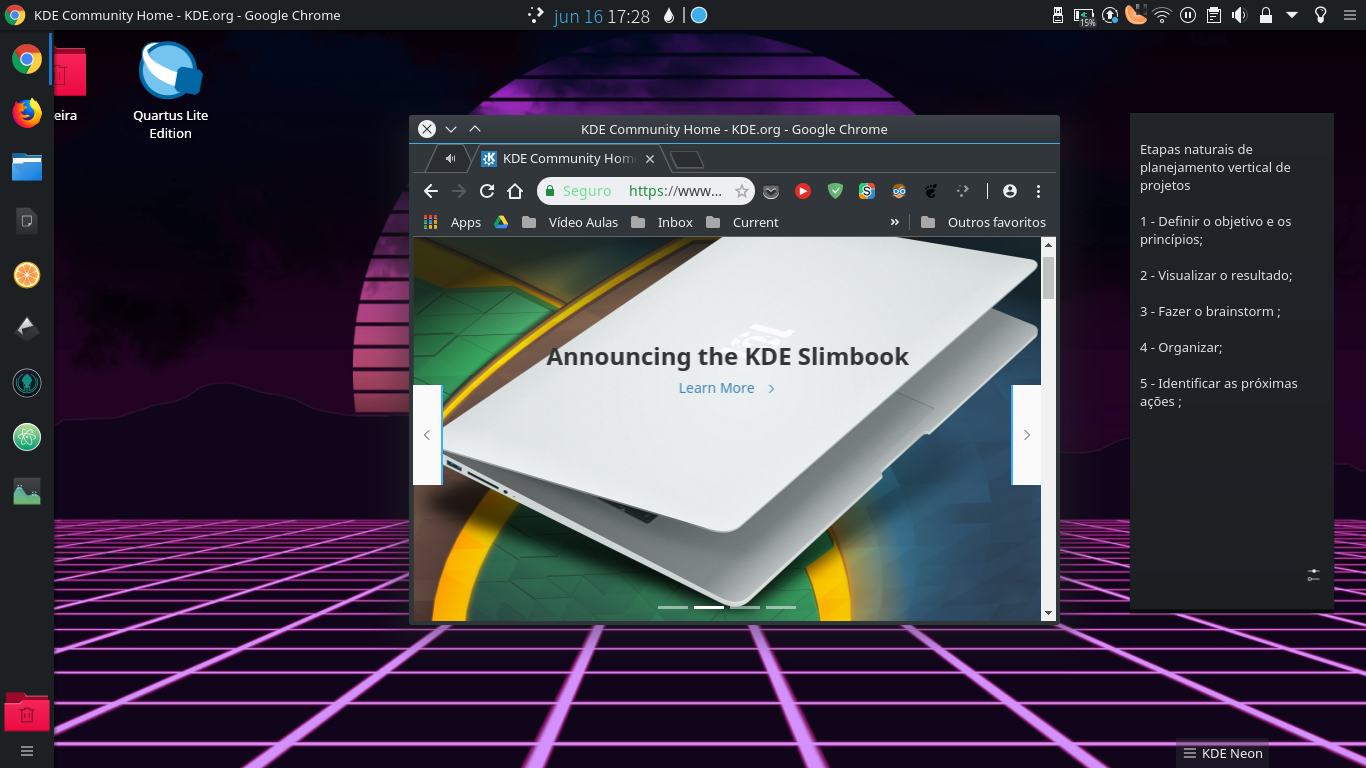Open the Chrome user profile icon
Viewport: 1366px width, 768px height.
pyautogui.click(x=1009, y=191)
